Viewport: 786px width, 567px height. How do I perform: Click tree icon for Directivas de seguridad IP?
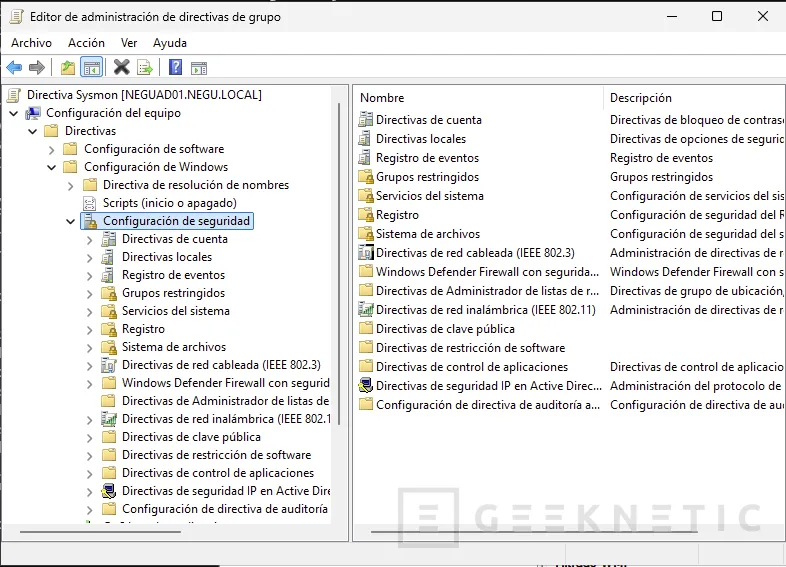tap(109, 491)
